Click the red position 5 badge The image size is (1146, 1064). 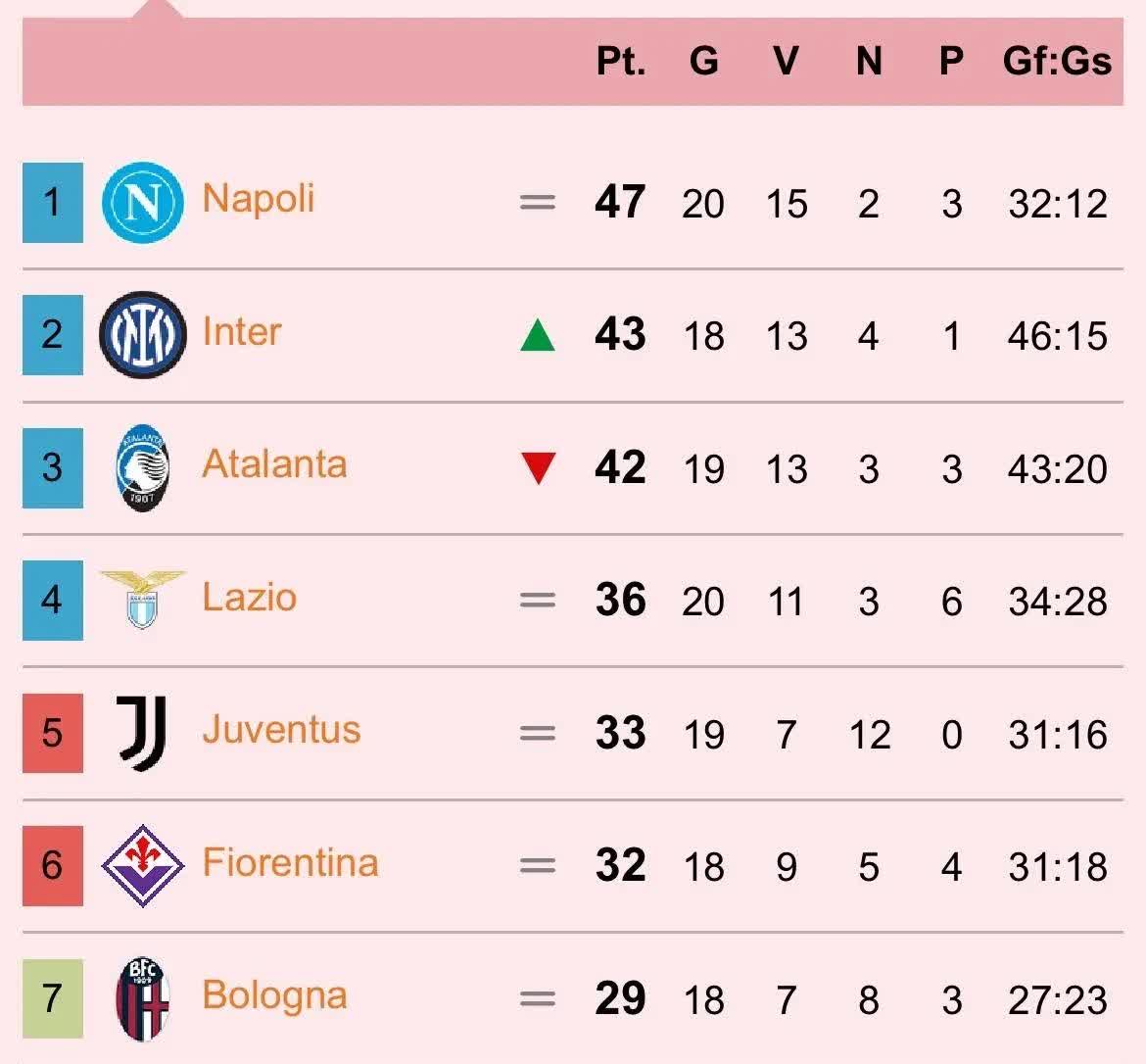(53, 733)
